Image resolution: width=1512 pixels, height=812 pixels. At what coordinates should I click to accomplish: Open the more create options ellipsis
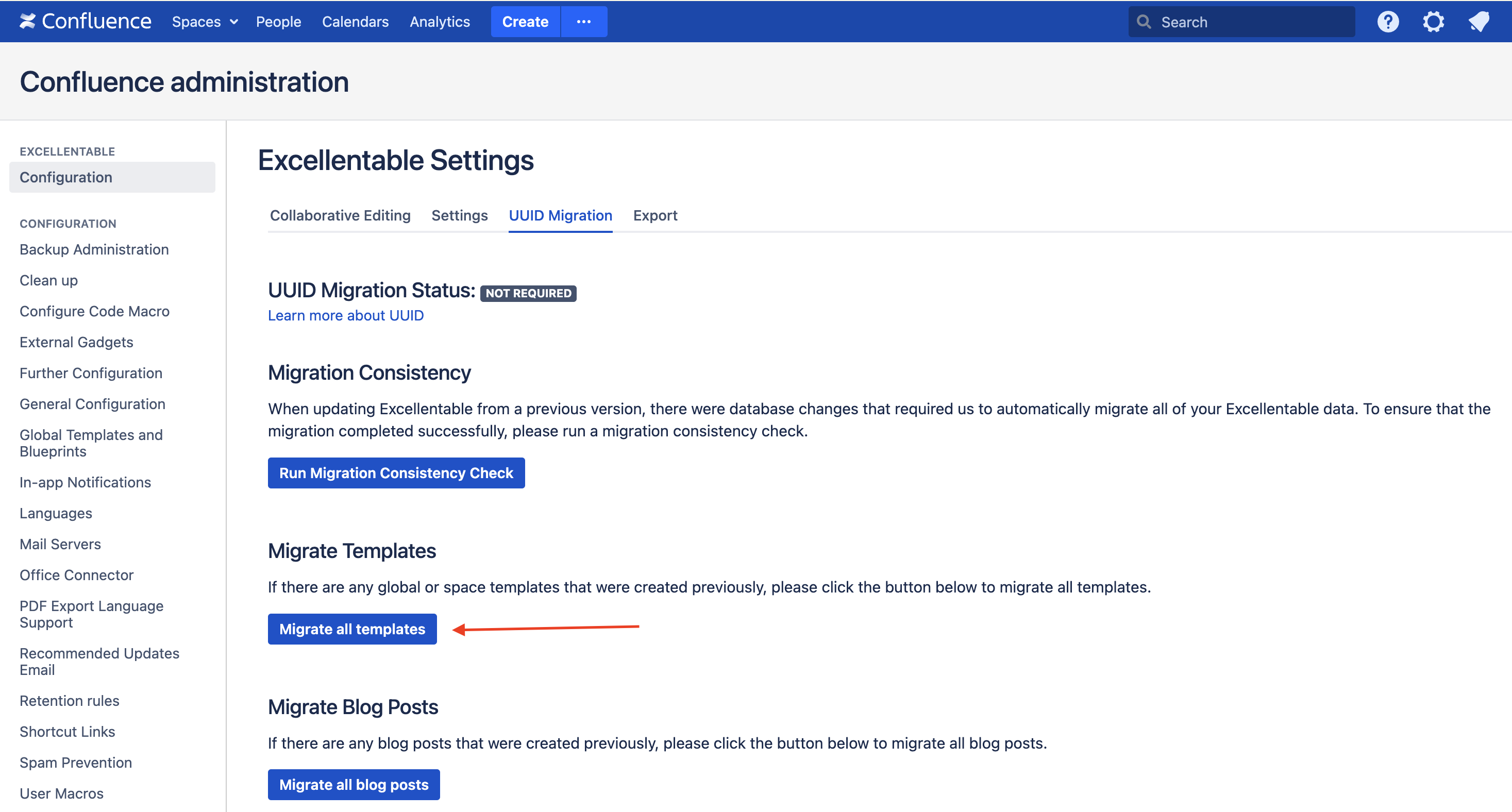583,22
